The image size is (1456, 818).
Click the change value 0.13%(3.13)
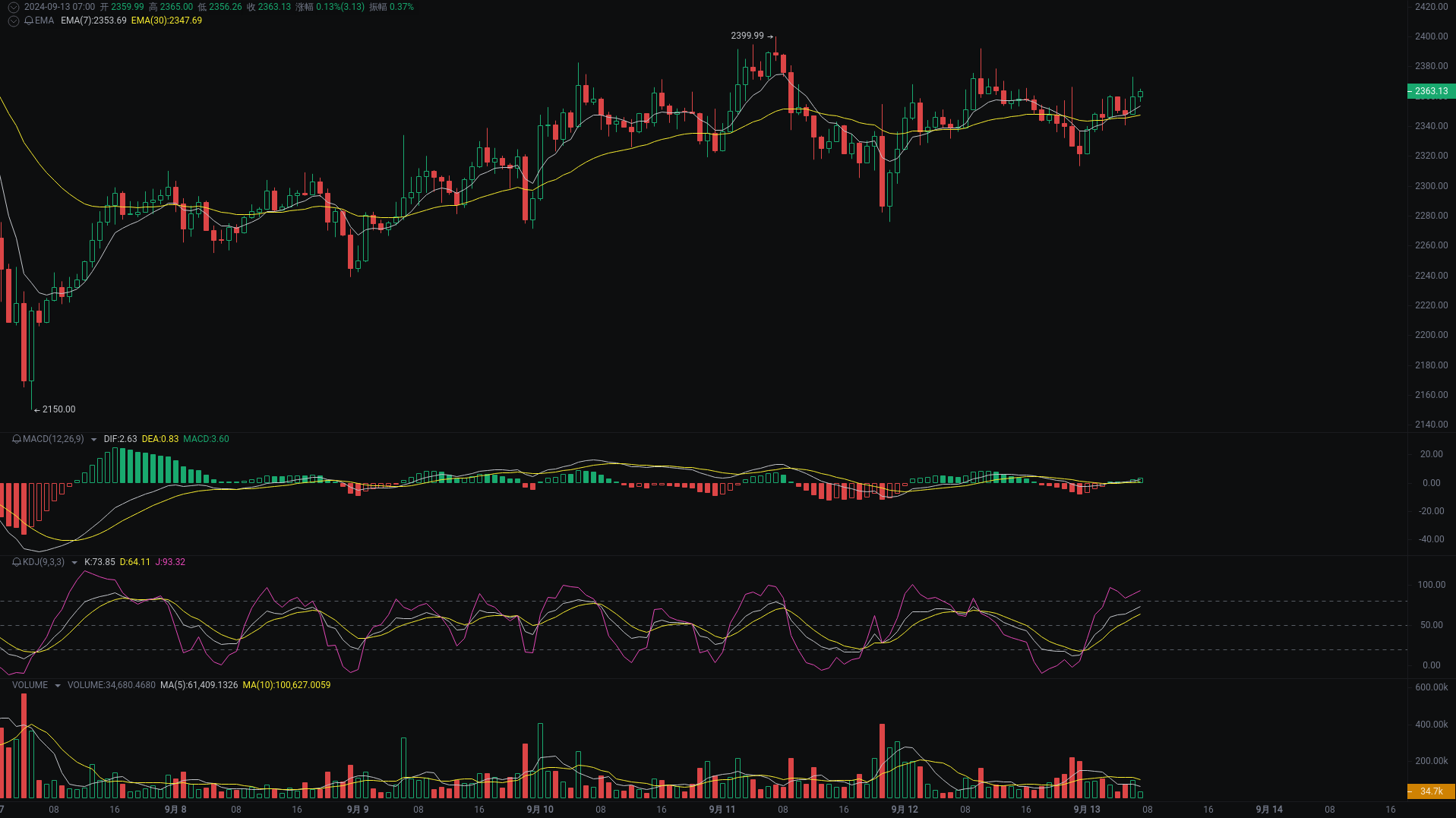340,7
